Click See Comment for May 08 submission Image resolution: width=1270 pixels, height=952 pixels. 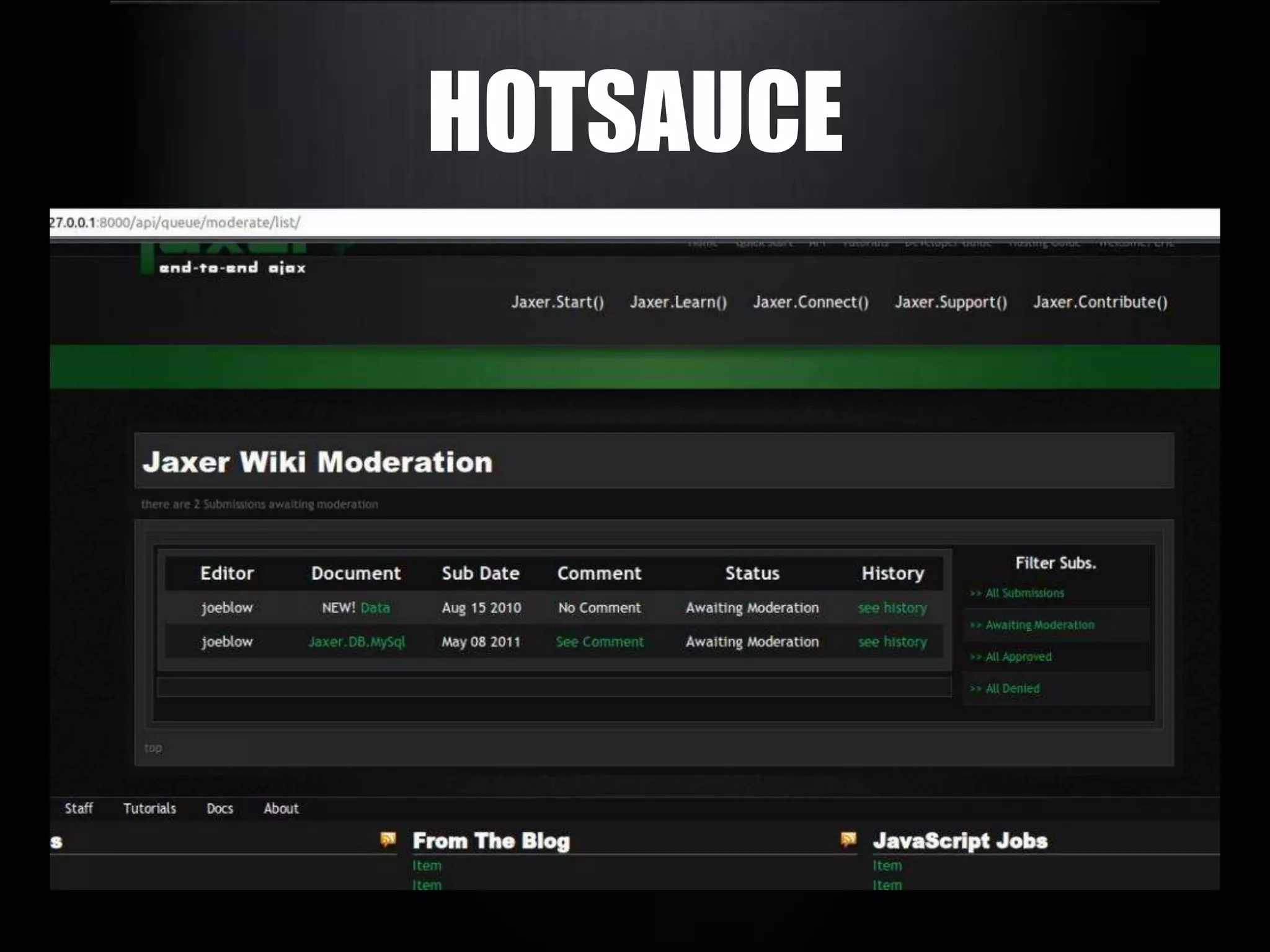point(600,641)
